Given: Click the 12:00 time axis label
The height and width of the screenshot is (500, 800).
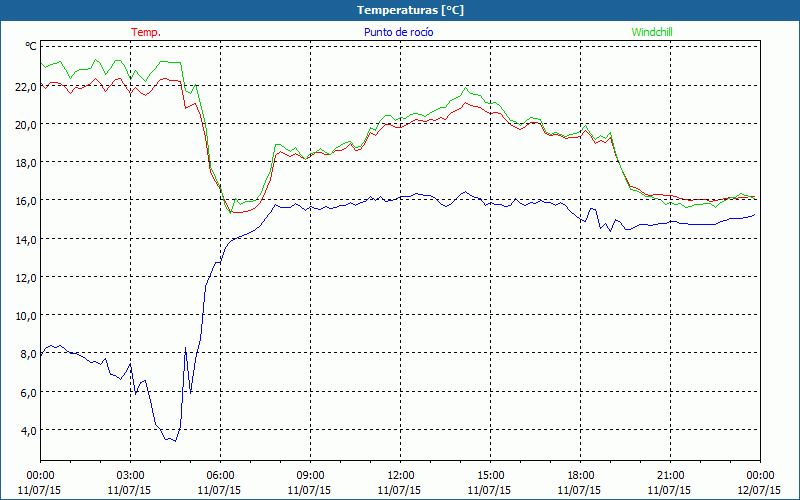Looking at the screenshot, I should coord(401,476).
